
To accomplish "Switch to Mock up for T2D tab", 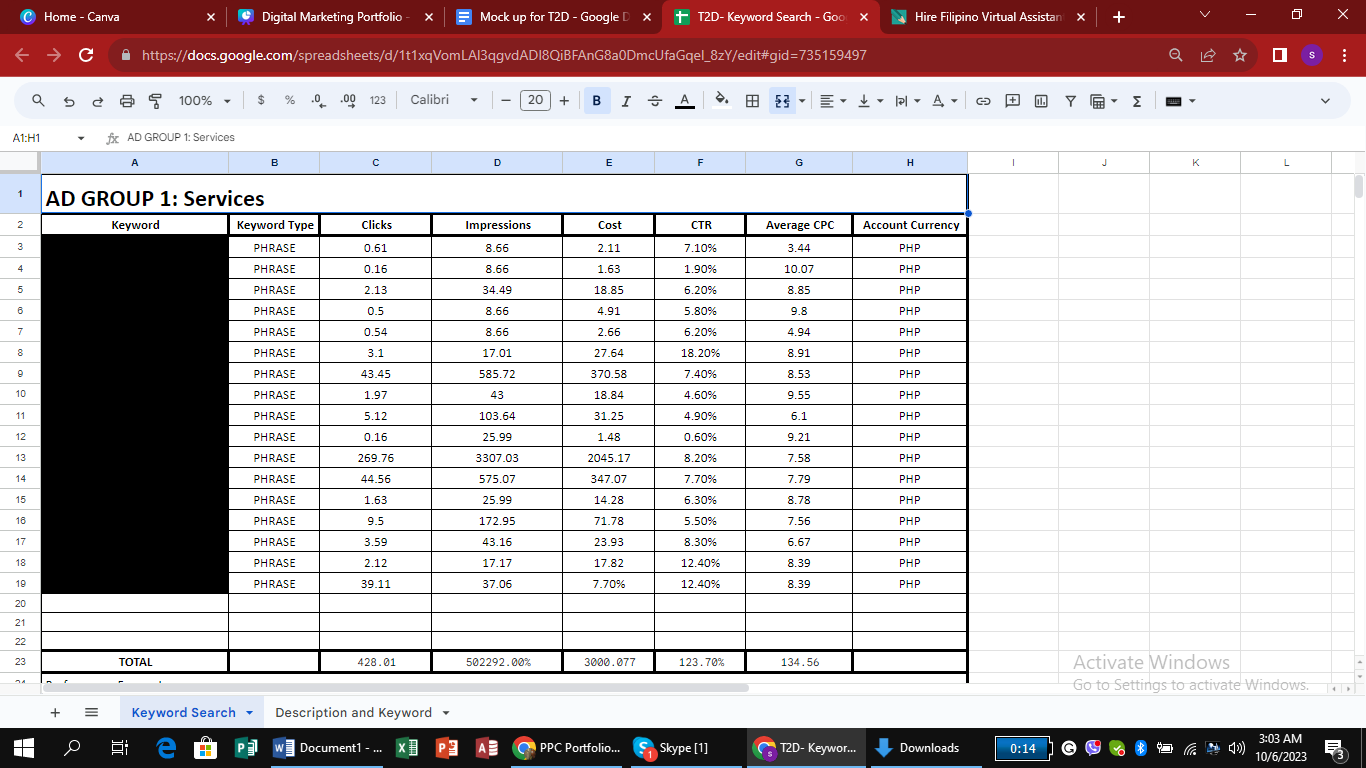I will [x=552, y=17].
